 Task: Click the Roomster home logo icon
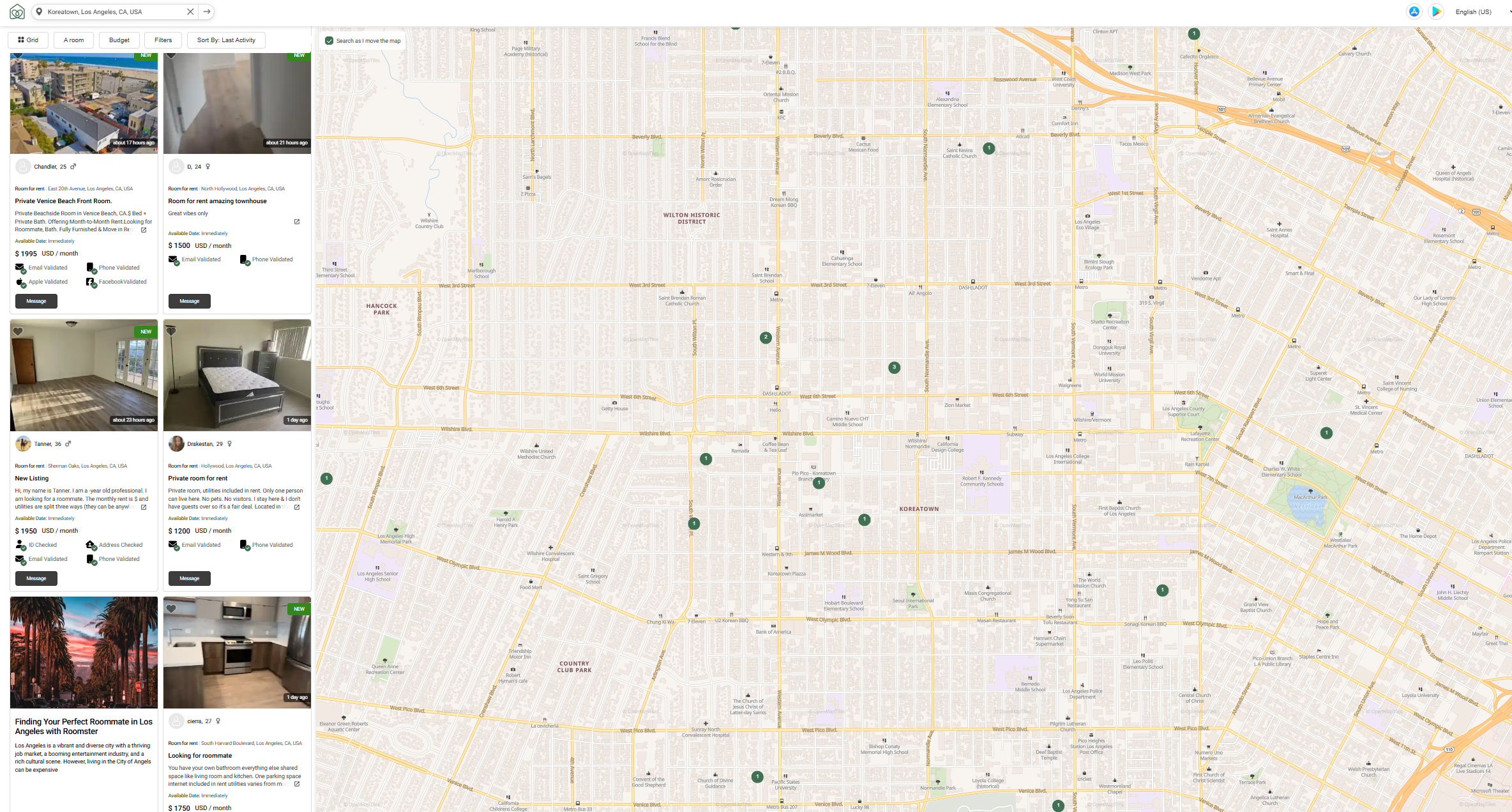[17, 11]
